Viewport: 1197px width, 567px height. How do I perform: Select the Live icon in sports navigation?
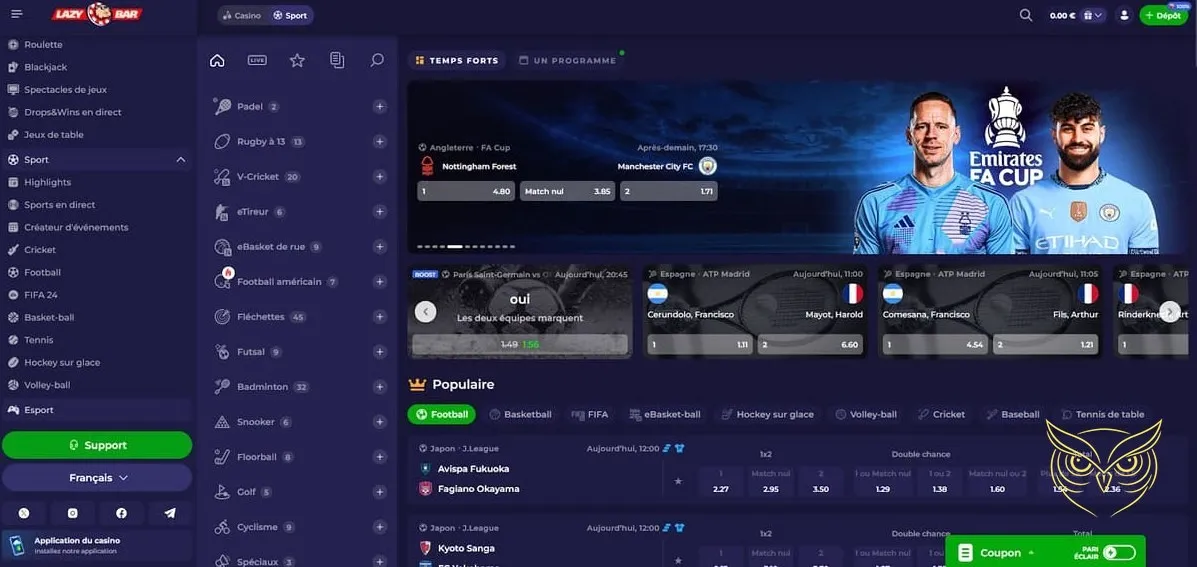click(257, 60)
